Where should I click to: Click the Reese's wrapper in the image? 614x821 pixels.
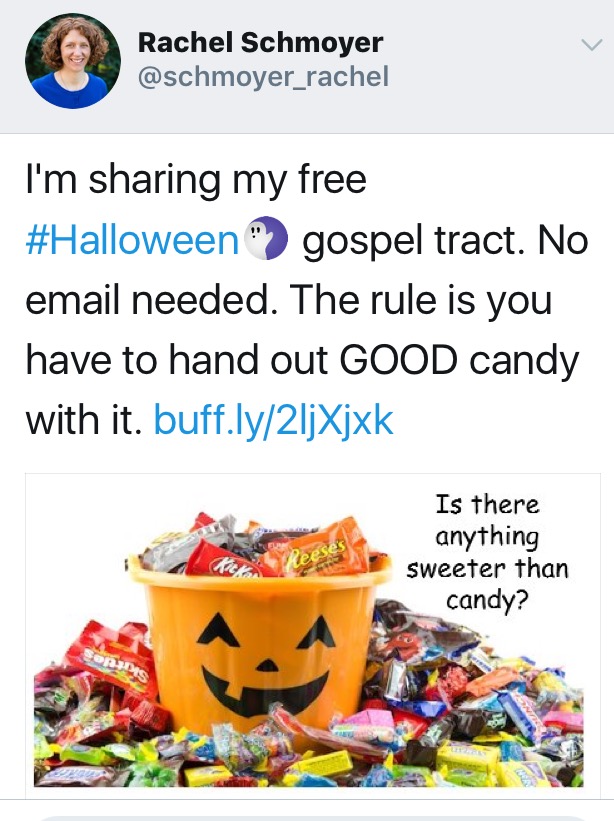(x=318, y=554)
